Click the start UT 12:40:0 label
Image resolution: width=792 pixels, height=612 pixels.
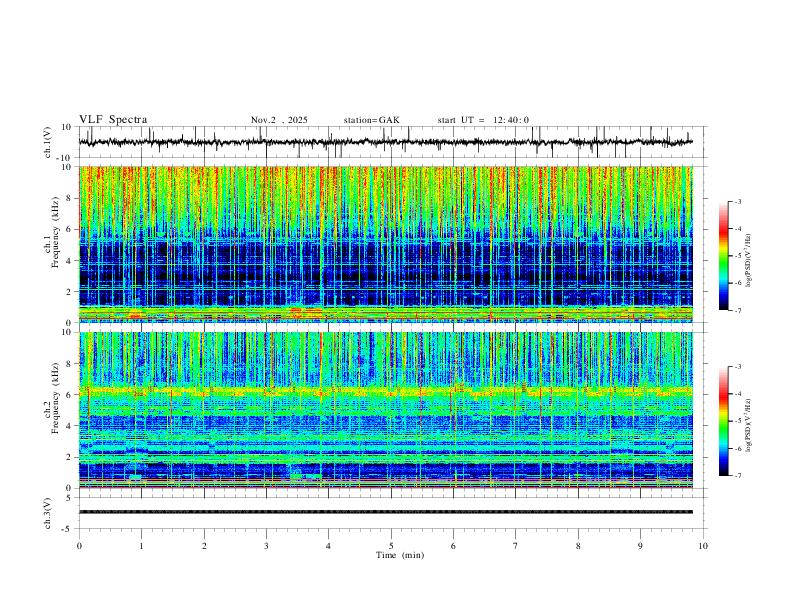pyautogui.click(x=483, y=120)
